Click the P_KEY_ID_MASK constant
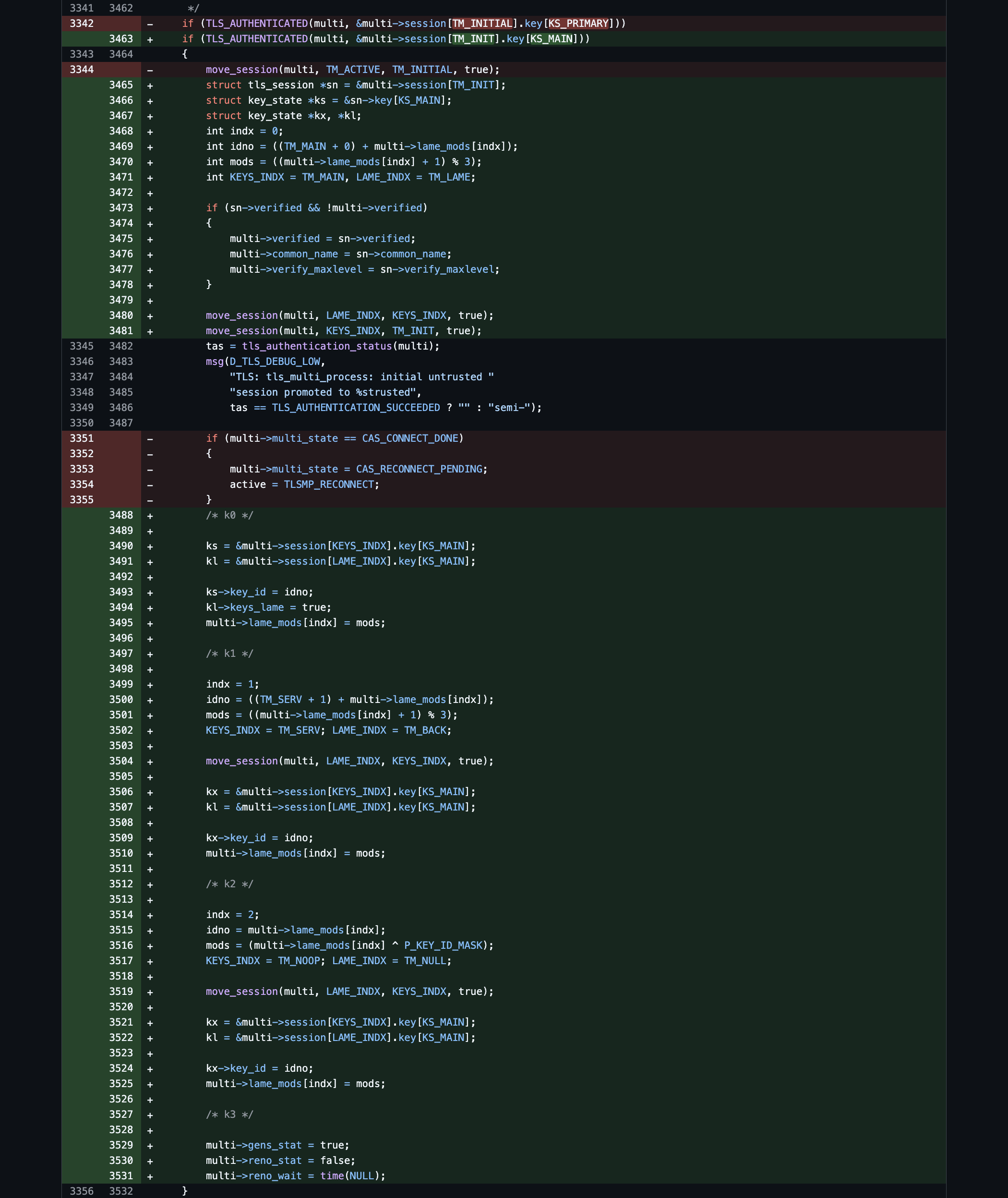1008x1198 pixels. [443, 945]
